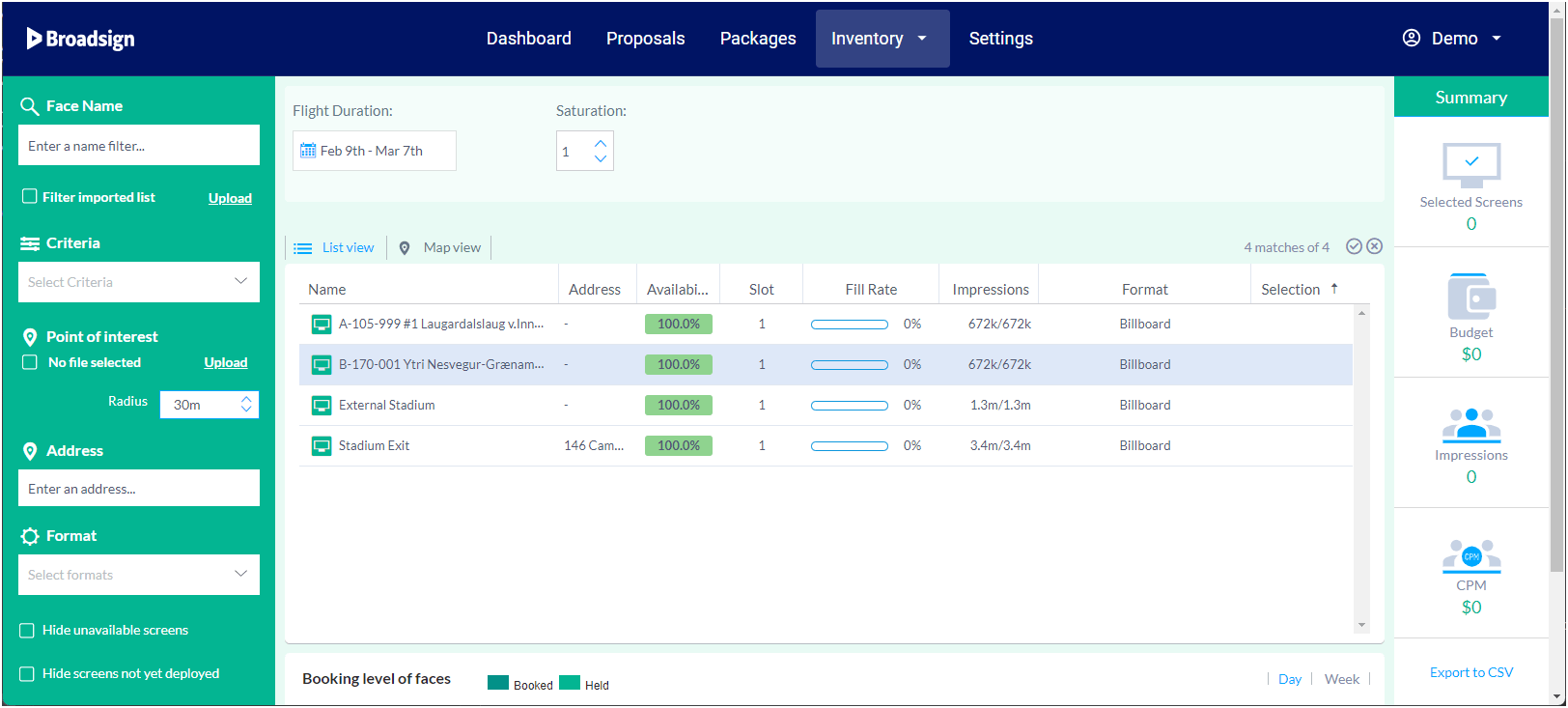This screenshot has height=708, width=1568.
Task: Increase Saturation with the up arrow
Action: (601, 143)
